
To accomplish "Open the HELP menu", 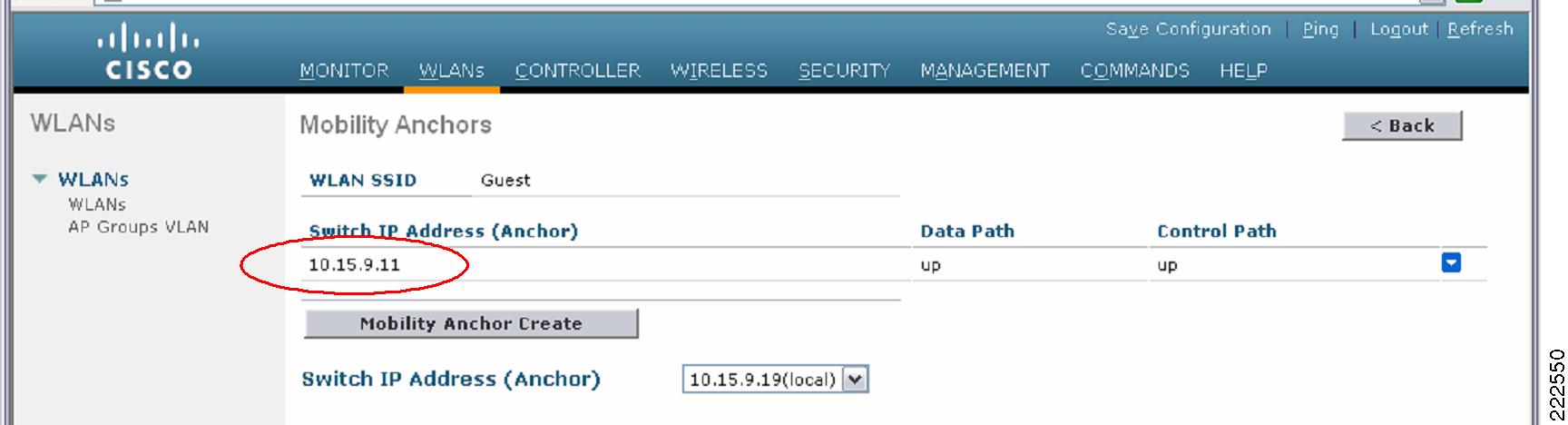I will pos(1243,71).
